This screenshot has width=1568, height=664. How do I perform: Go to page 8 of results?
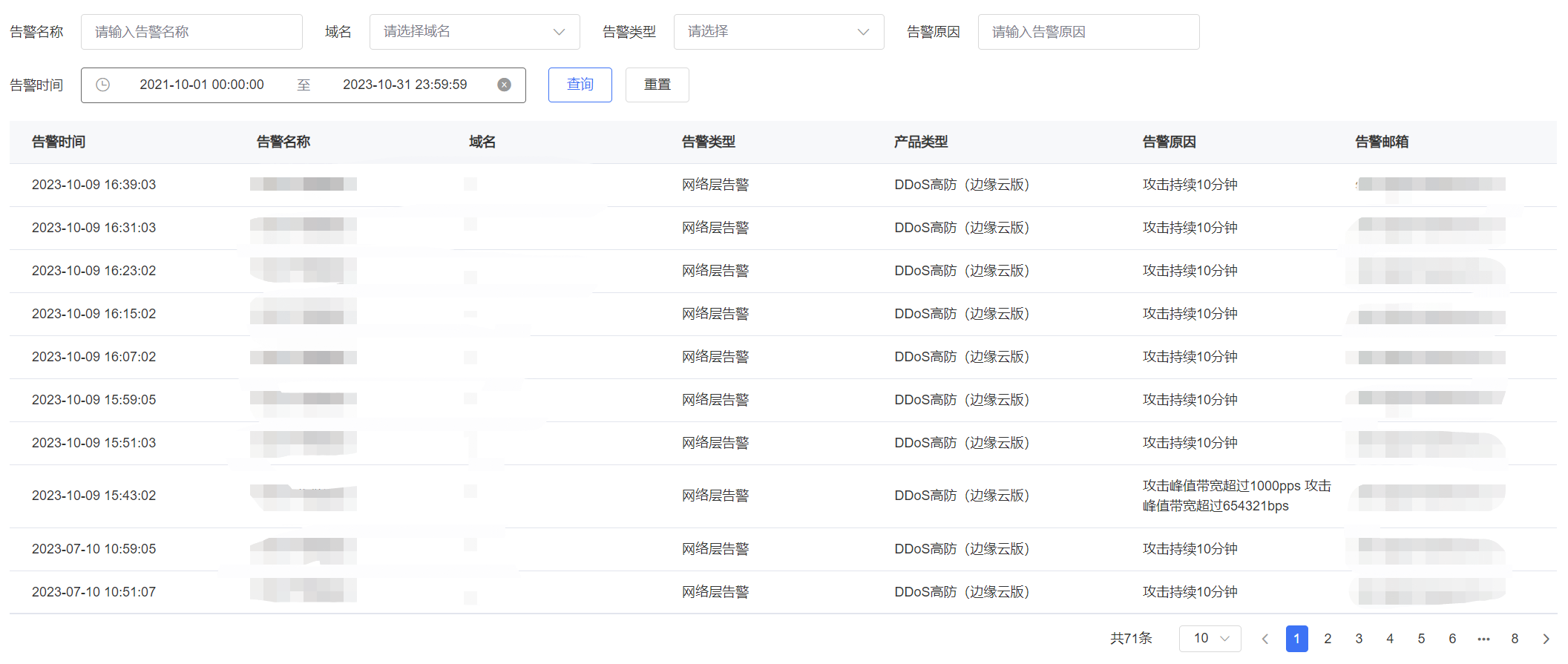tap(1515, 639)
